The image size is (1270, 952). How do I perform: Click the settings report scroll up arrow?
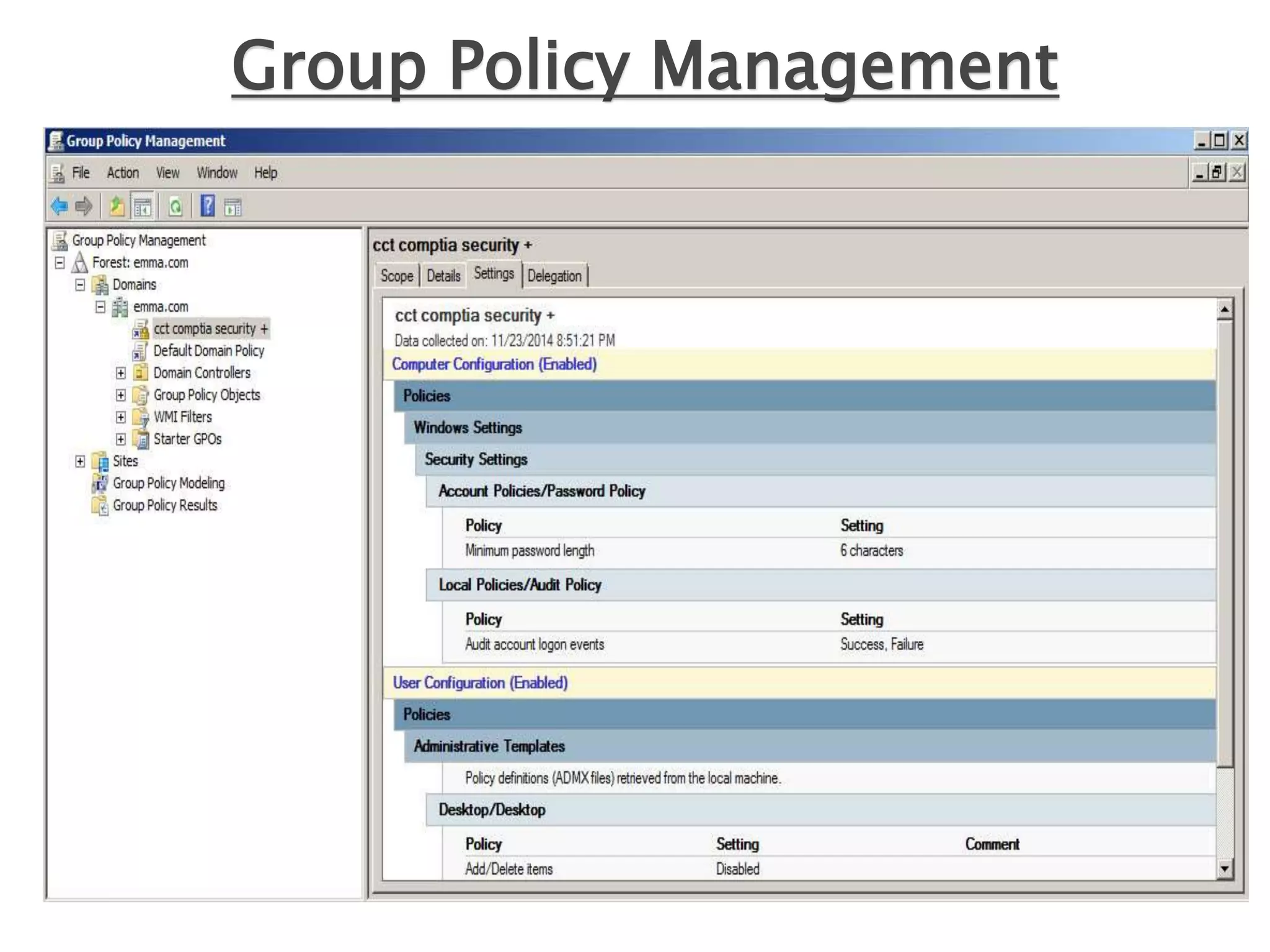tap(1225, 309)
